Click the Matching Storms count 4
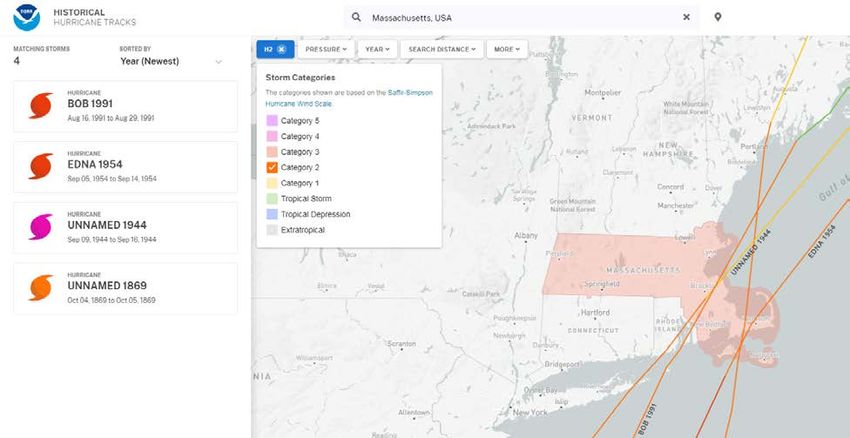Viewport: 850px width, 438px height. [x=17, y=61]
